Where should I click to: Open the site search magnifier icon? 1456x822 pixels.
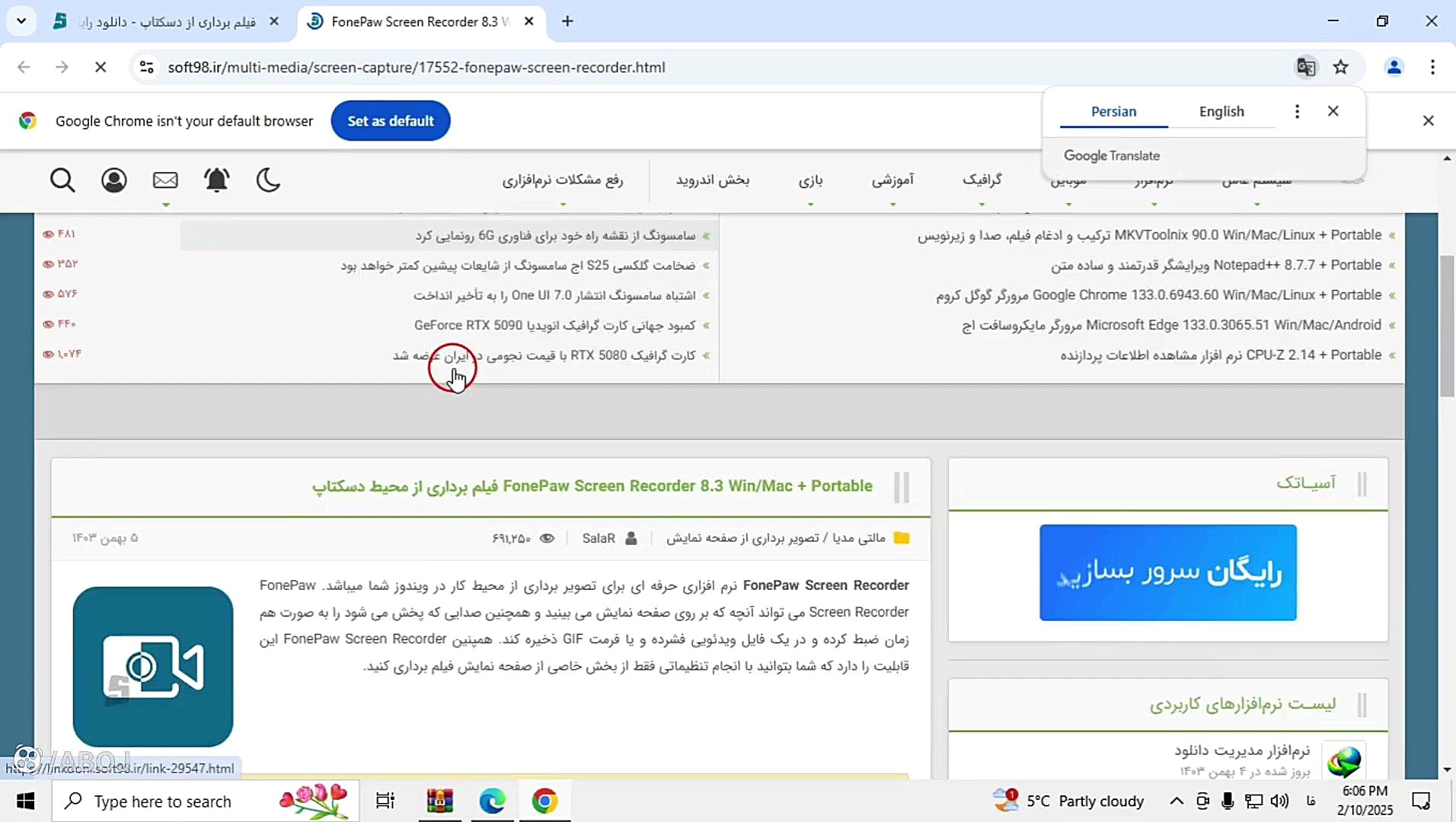tap(62, 180)
